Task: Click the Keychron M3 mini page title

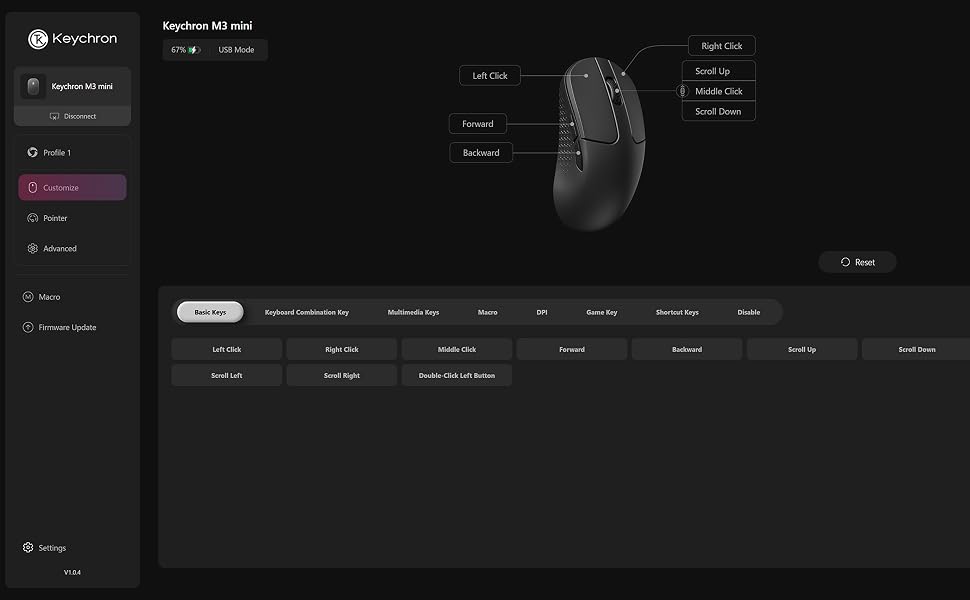Action: pos(207,26)
